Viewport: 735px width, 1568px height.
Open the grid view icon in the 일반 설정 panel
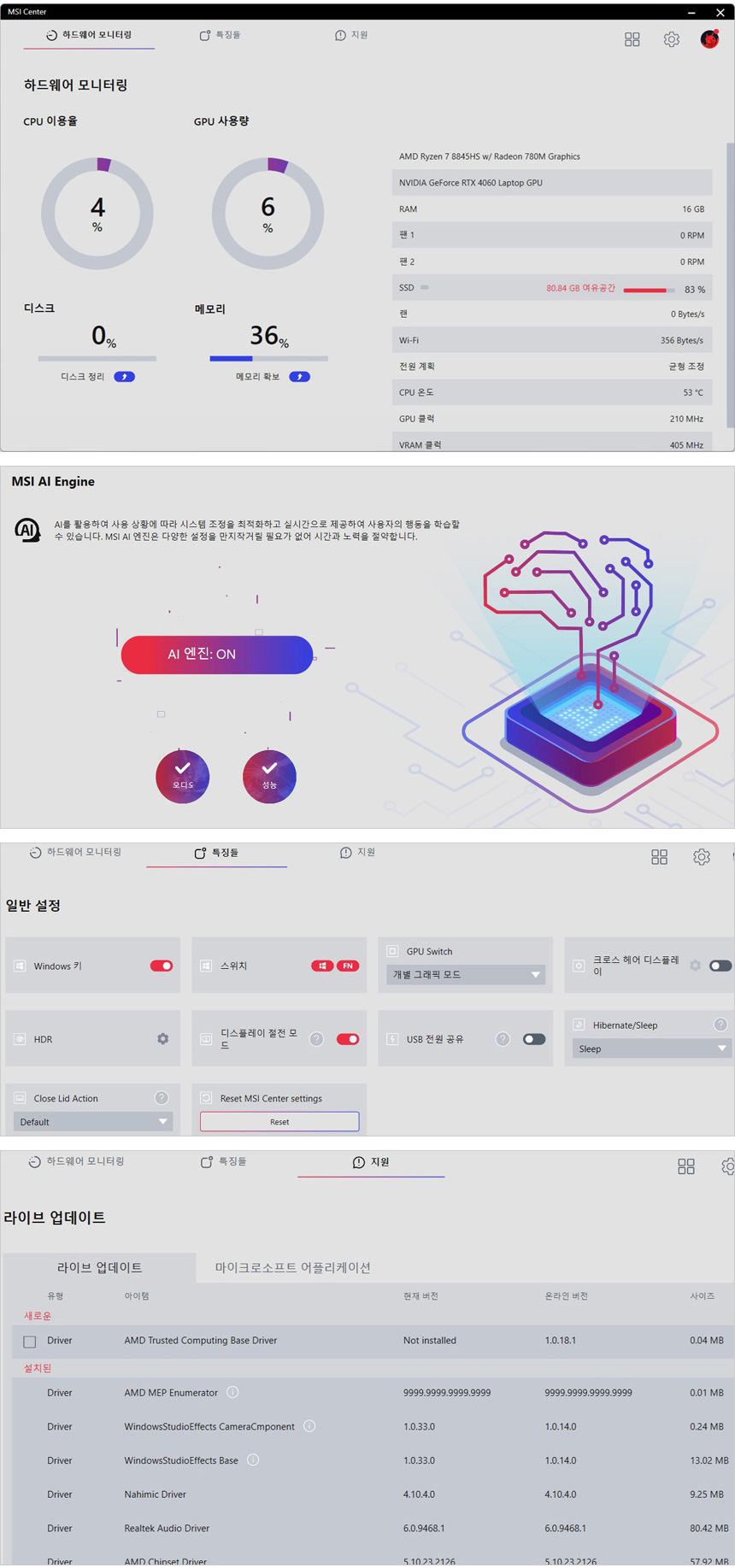coord(659,857)
